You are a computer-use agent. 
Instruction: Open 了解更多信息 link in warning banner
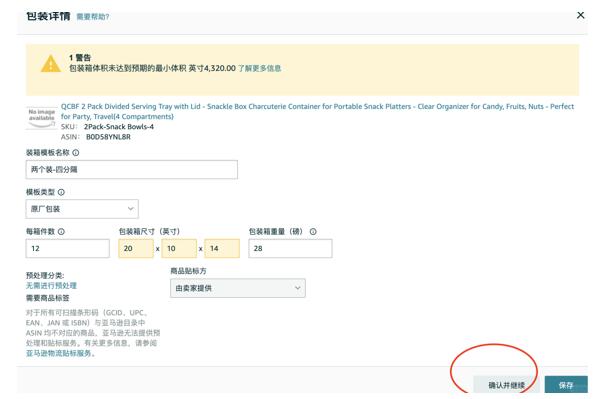(x=259, y=68)
